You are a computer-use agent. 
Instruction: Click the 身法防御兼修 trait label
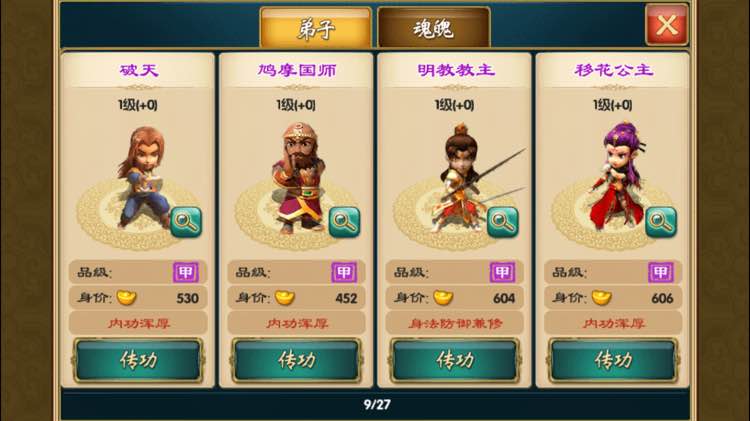pos(455,323)
